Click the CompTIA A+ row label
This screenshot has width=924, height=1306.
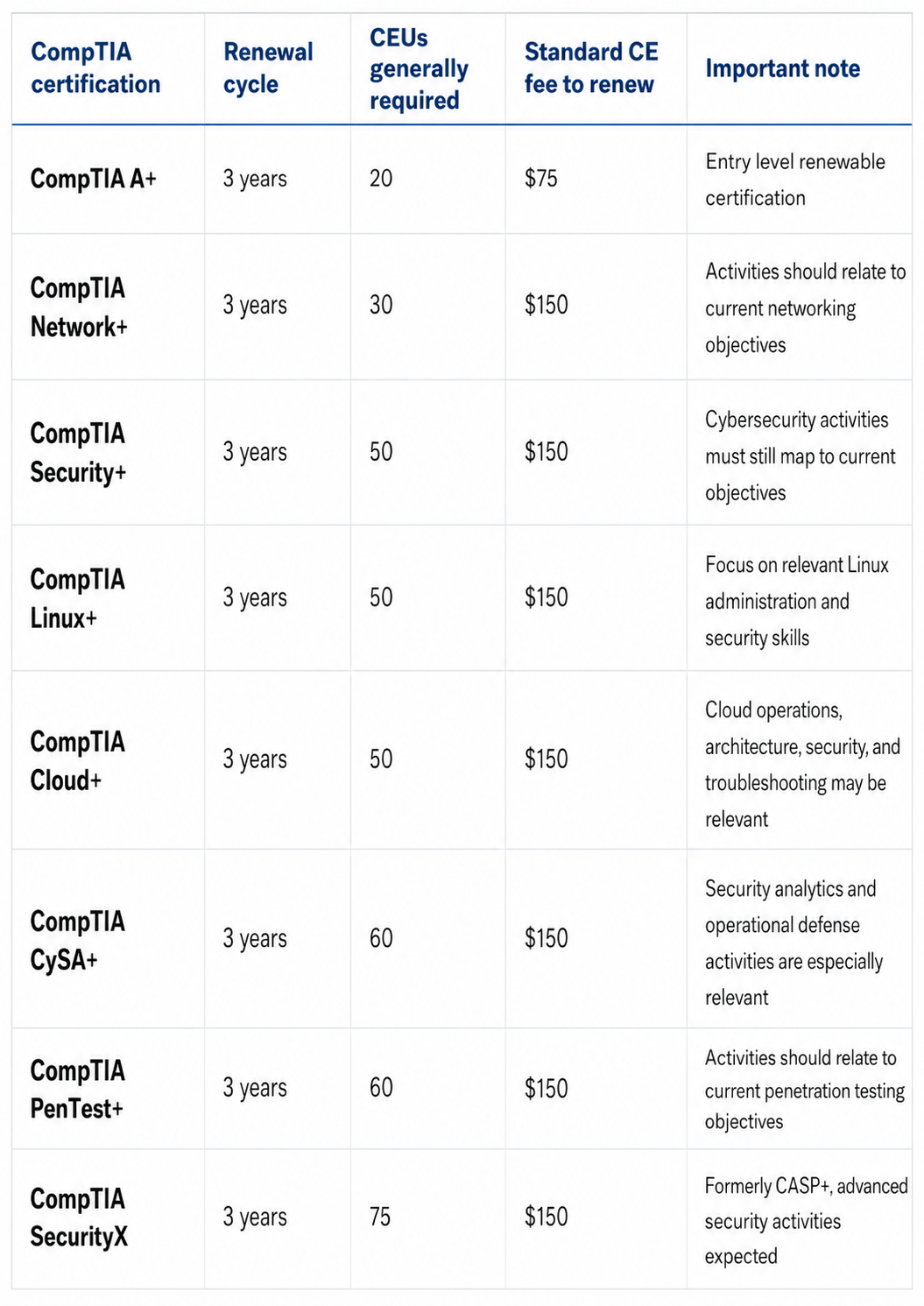pyautogui.click(x=94, y=179)
